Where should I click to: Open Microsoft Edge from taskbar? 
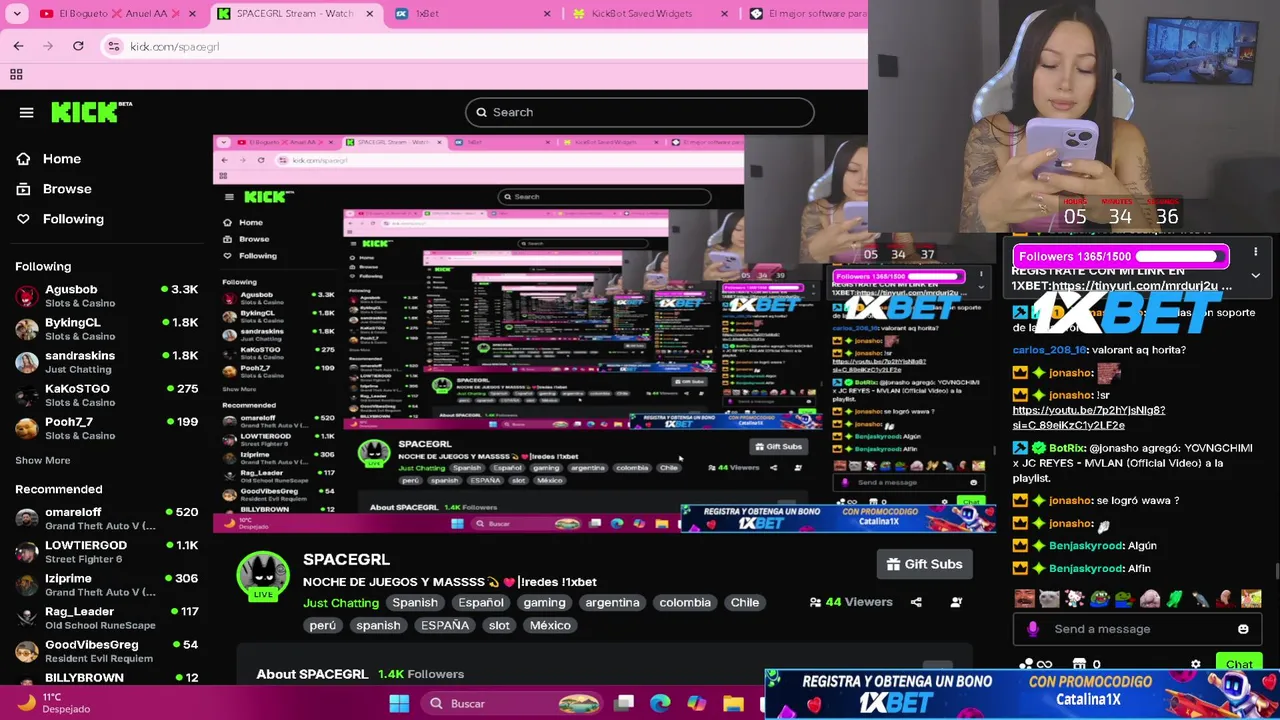(x=660, y=703)
